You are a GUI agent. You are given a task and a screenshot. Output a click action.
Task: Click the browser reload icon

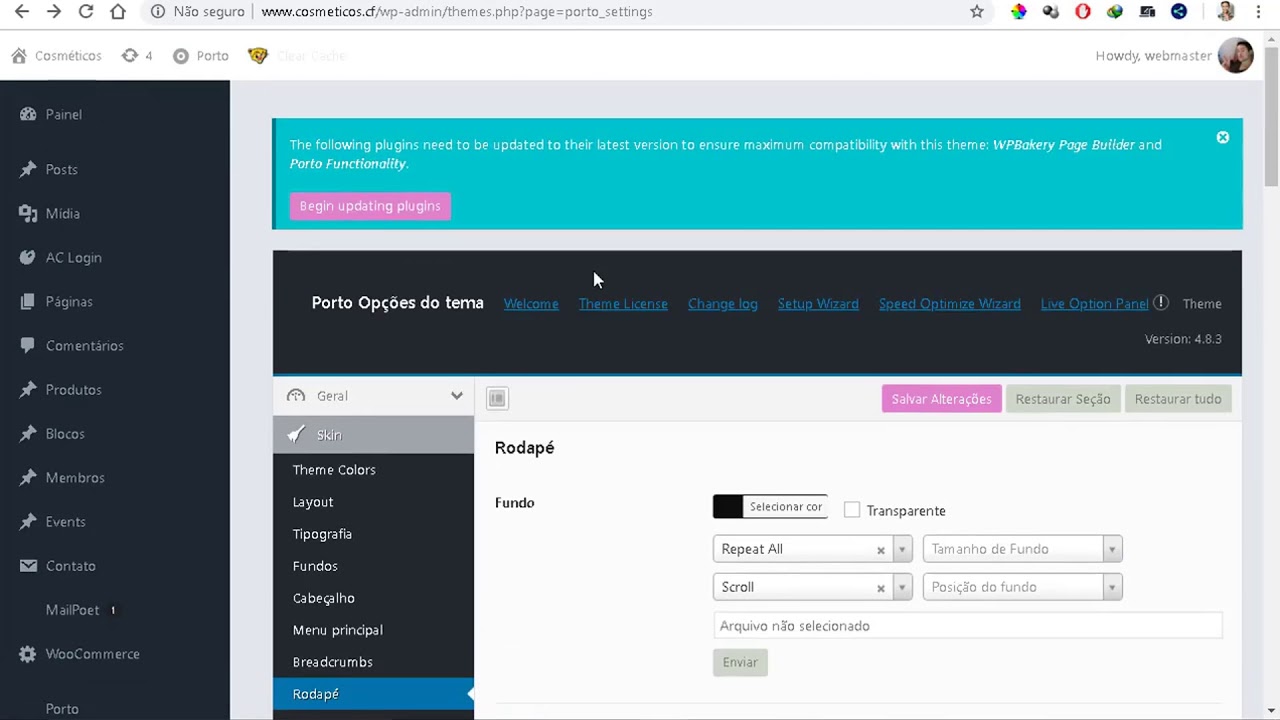[86, 12]
